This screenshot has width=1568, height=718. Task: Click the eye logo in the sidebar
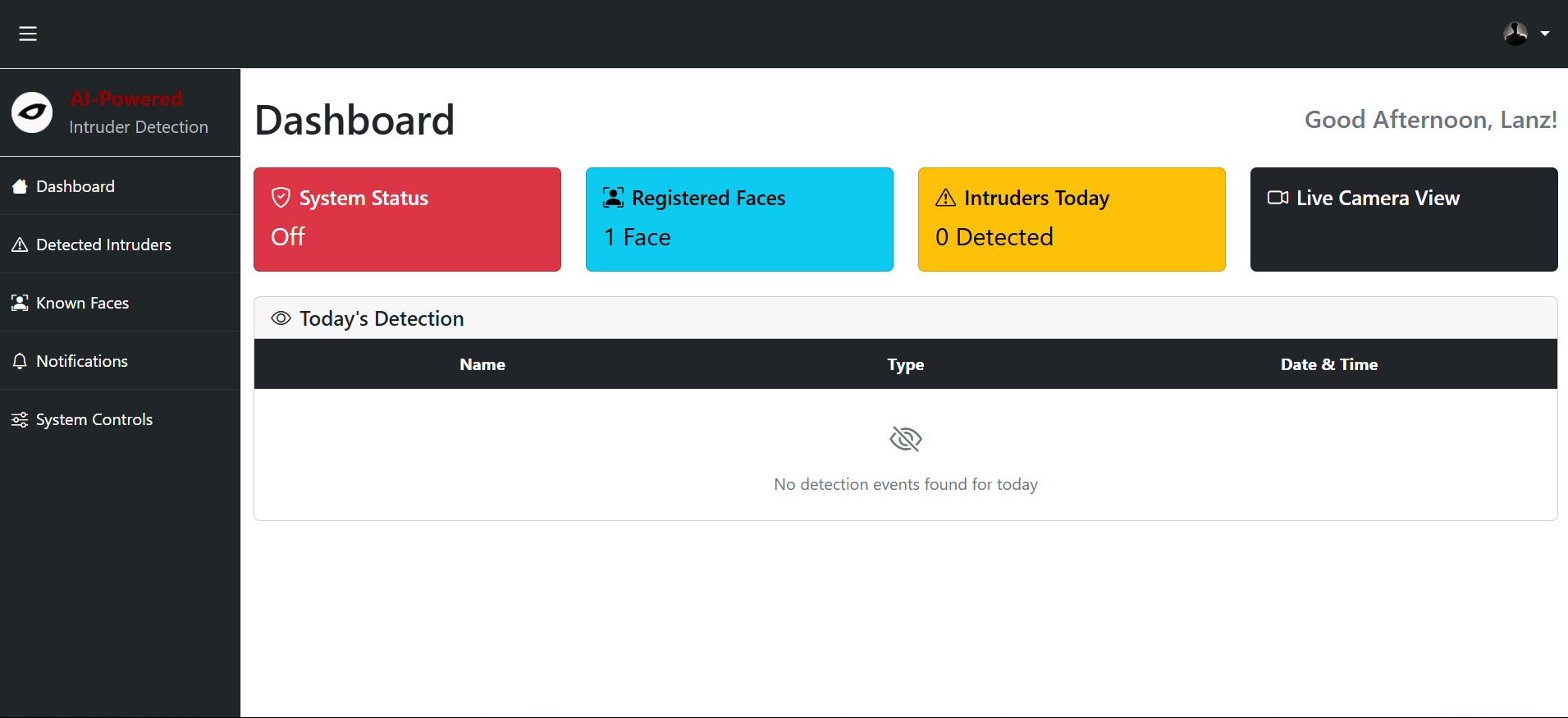[x=32, y=112]
